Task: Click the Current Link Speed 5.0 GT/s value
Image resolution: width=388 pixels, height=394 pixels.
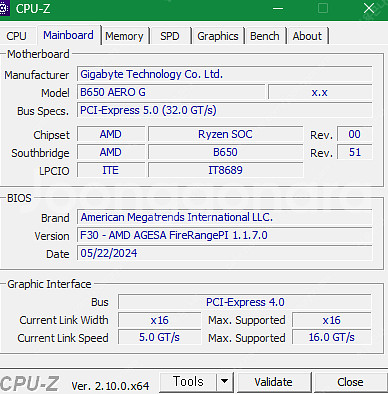Action: coord(160,337)
